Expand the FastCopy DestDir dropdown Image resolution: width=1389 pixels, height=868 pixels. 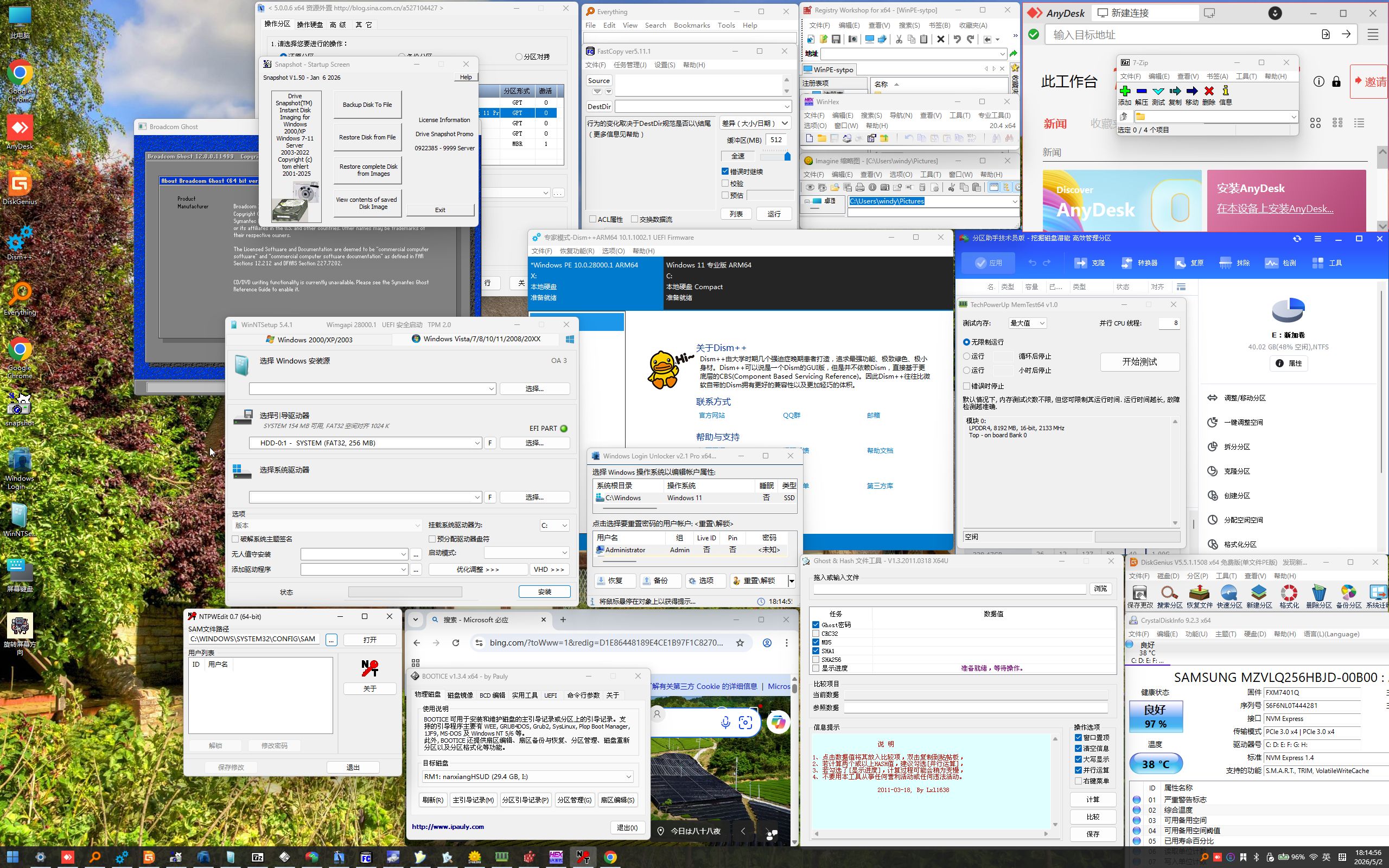786,107
